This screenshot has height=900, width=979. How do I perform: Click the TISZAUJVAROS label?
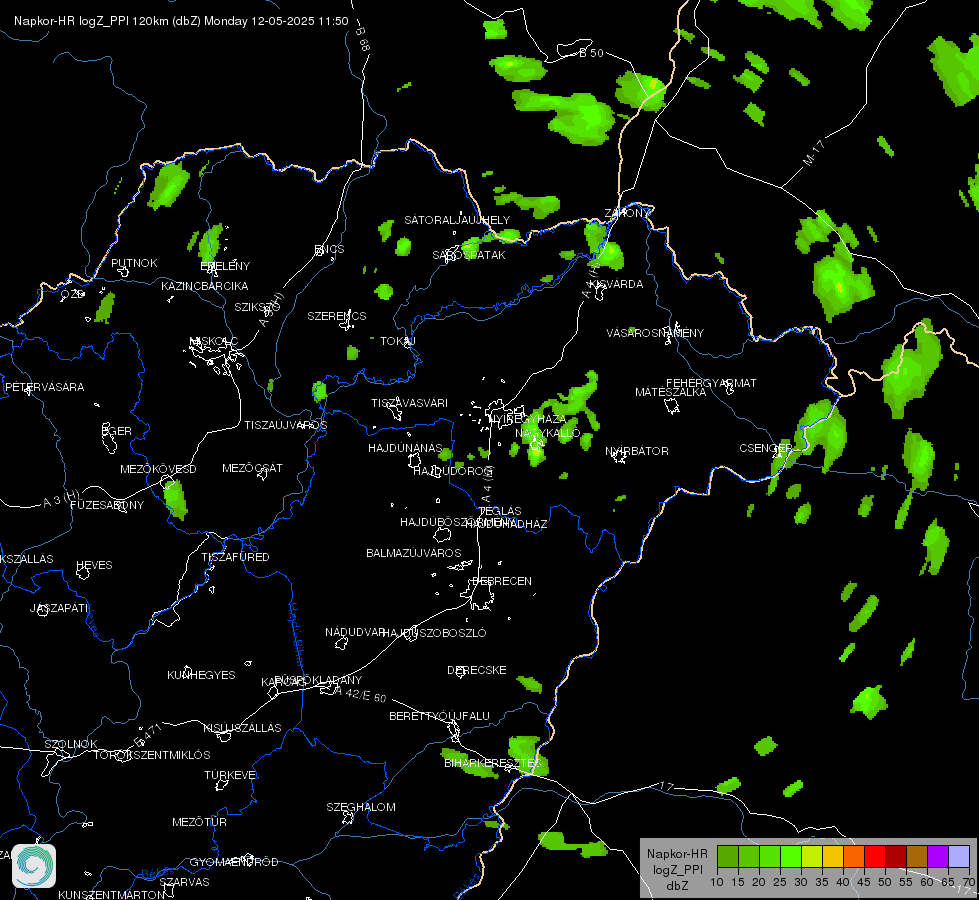coord(286,425)
